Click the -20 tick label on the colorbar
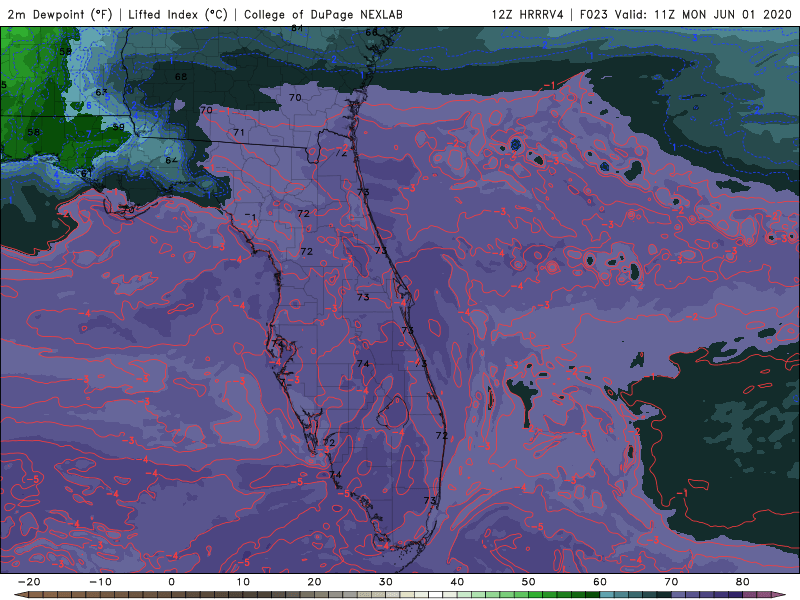 point(29,582)
